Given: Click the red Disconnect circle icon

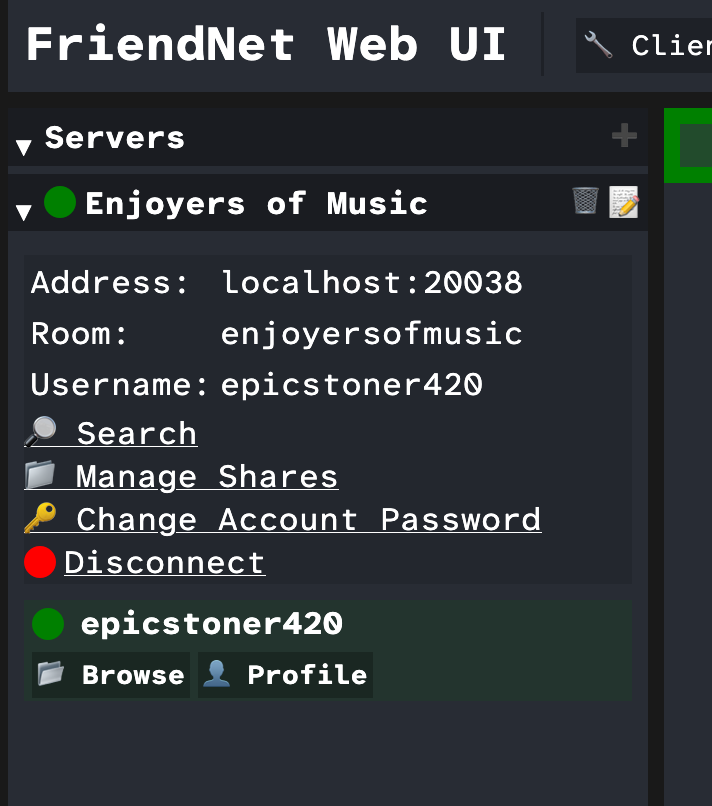Looking at the screenshot, I should [39, 561].
